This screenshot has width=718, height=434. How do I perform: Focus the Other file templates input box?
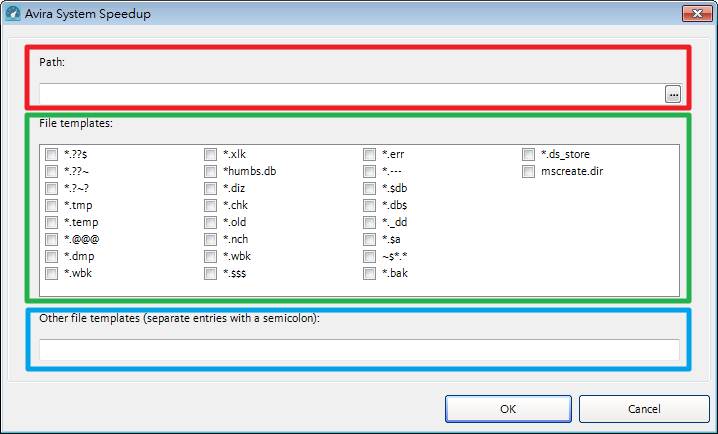pos(359,350)
